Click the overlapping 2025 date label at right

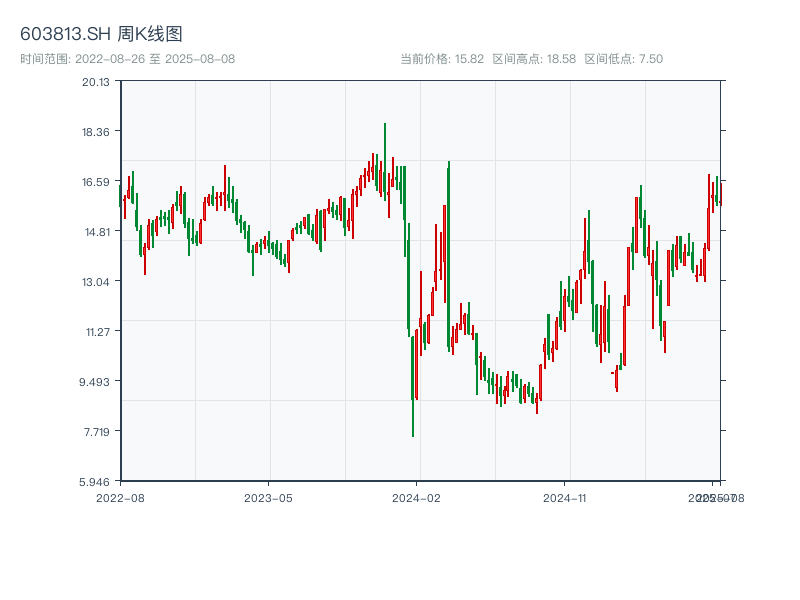click(716, 497)
